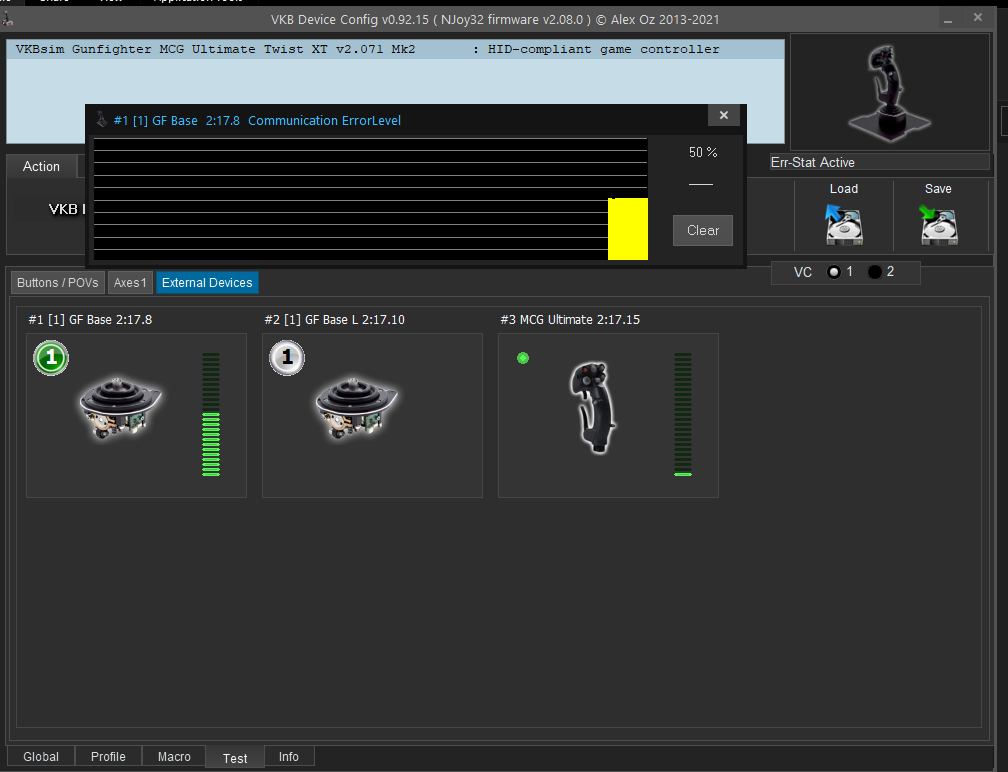Open the Buttons / POVs tab
The width and height of the screenshot is (1008, 772).
[x=58, y=283]
